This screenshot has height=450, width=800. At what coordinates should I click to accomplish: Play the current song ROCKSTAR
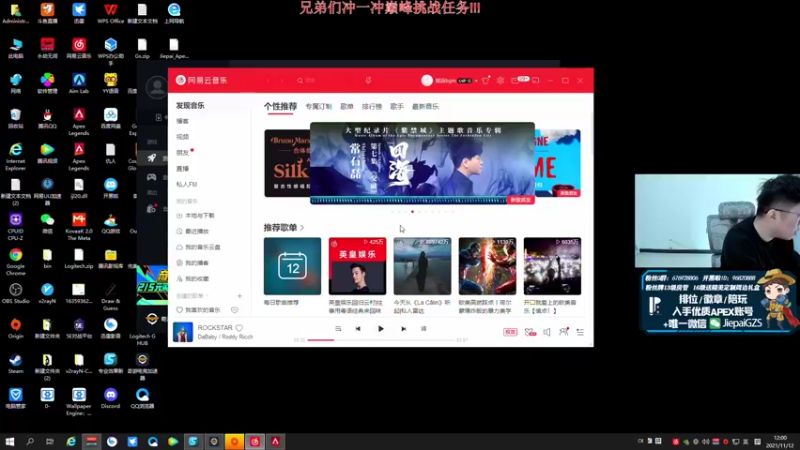(x=381, y=329)
